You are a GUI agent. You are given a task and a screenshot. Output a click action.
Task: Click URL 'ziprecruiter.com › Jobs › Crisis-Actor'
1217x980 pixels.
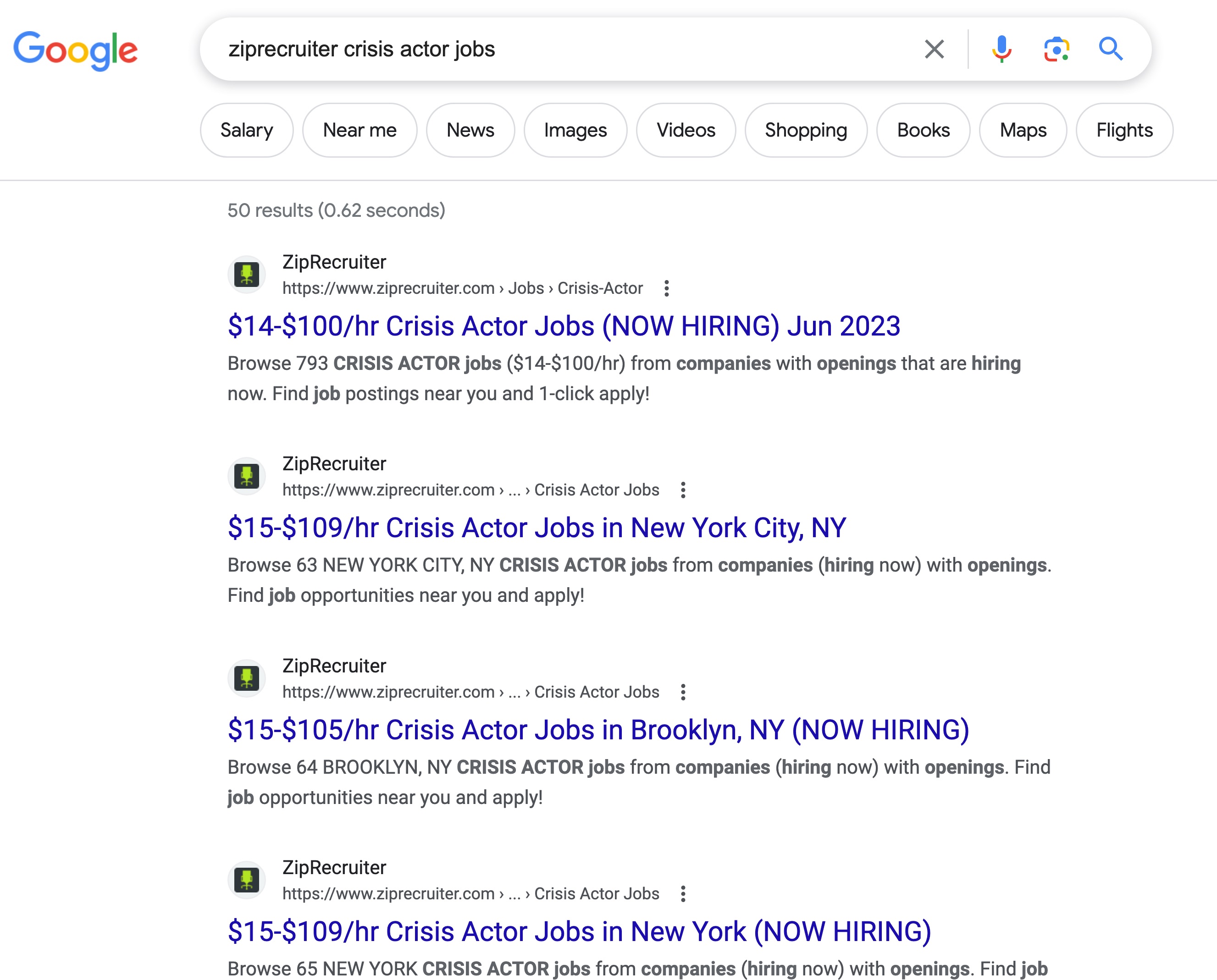pyautogui.click(x=463, y=288)
